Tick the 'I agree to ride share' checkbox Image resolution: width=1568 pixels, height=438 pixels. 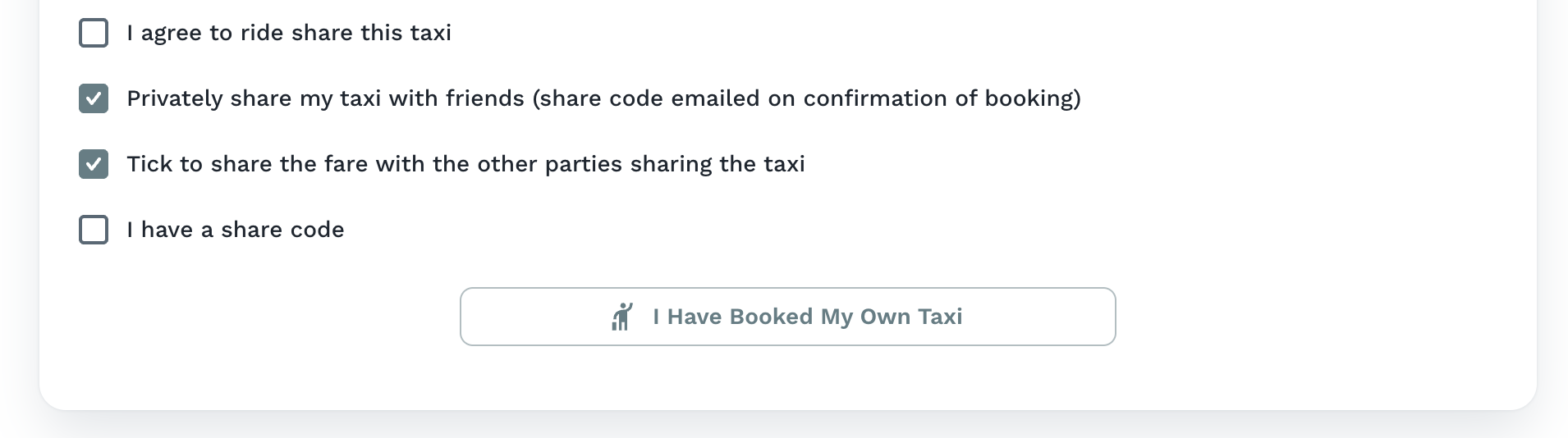(x=94, y=33)
